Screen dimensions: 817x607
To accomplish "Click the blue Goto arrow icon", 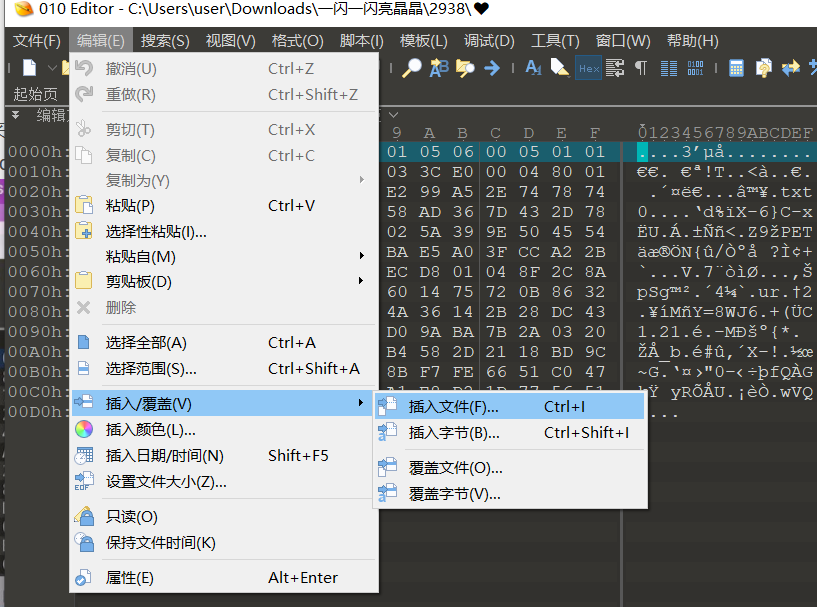I will pyautogui.click(x=492, y=68).
